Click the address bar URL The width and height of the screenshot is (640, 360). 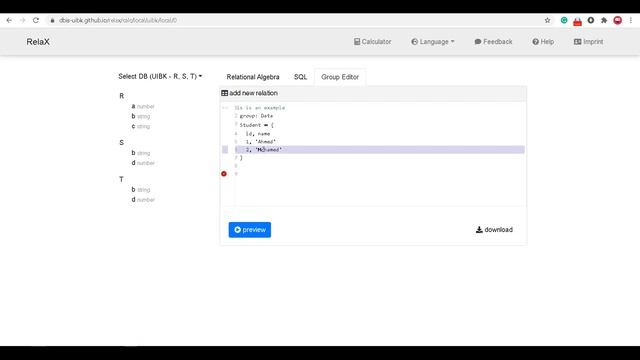point(118,20)
